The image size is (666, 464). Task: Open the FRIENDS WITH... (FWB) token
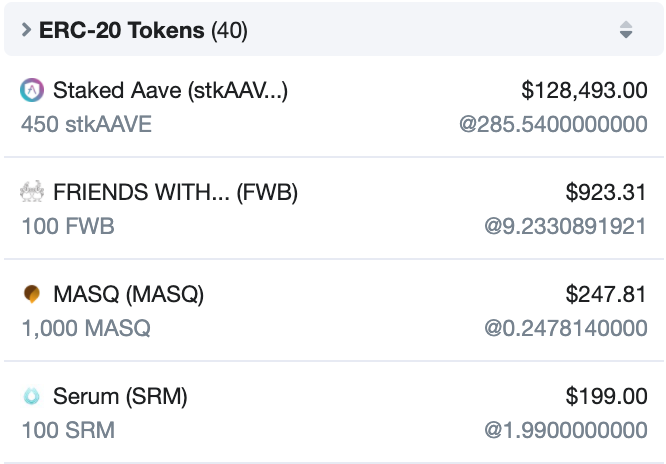[x=175, y=192]
